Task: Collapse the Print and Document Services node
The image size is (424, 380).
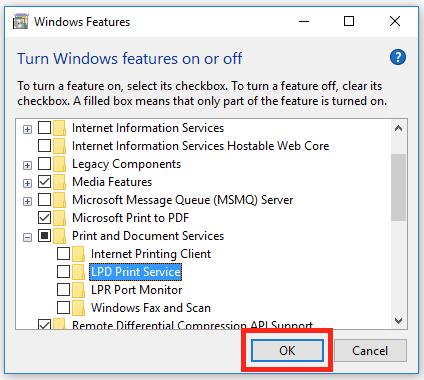Action: [27, 237]
